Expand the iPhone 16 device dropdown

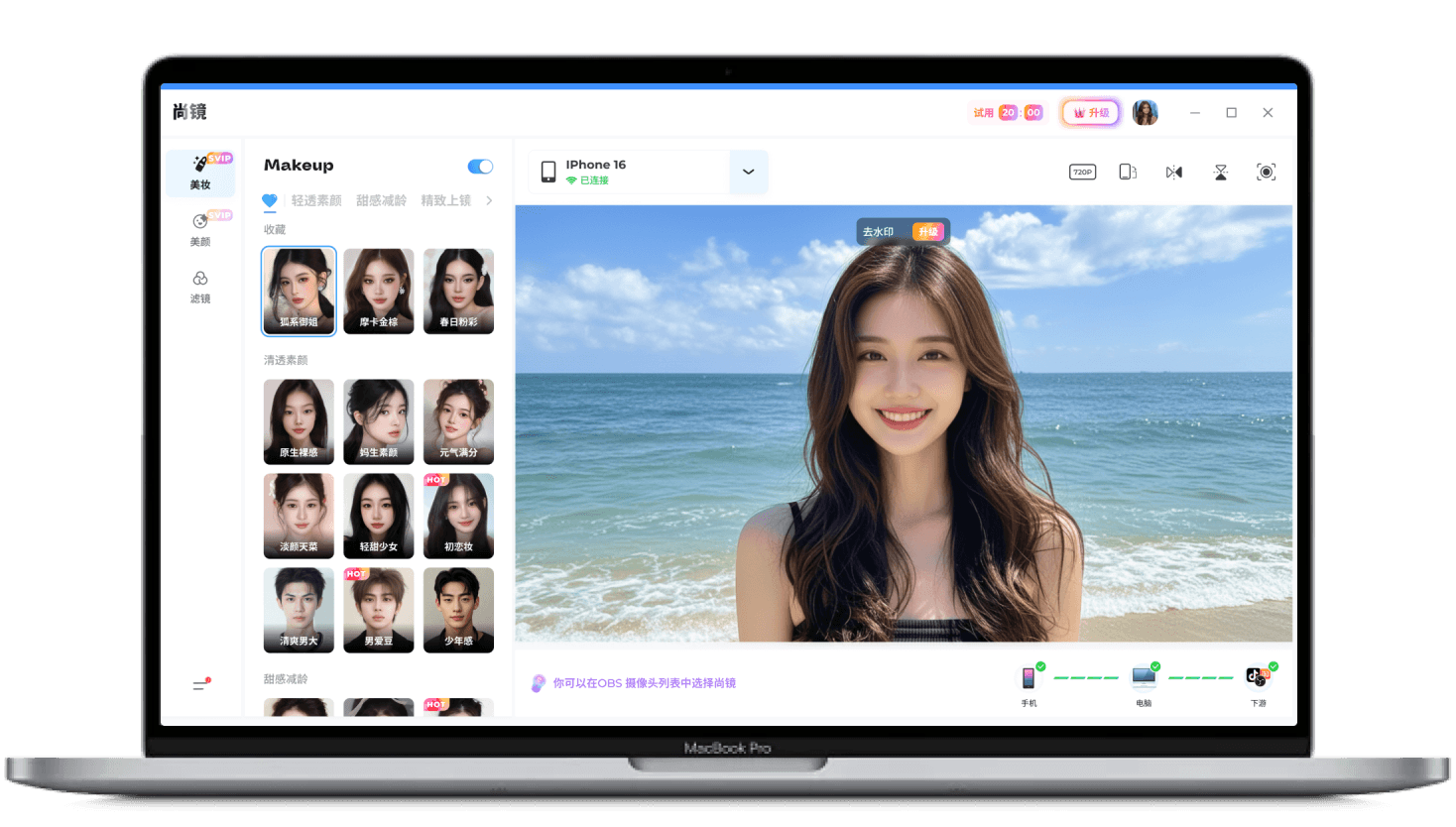[x=749, y=172]
